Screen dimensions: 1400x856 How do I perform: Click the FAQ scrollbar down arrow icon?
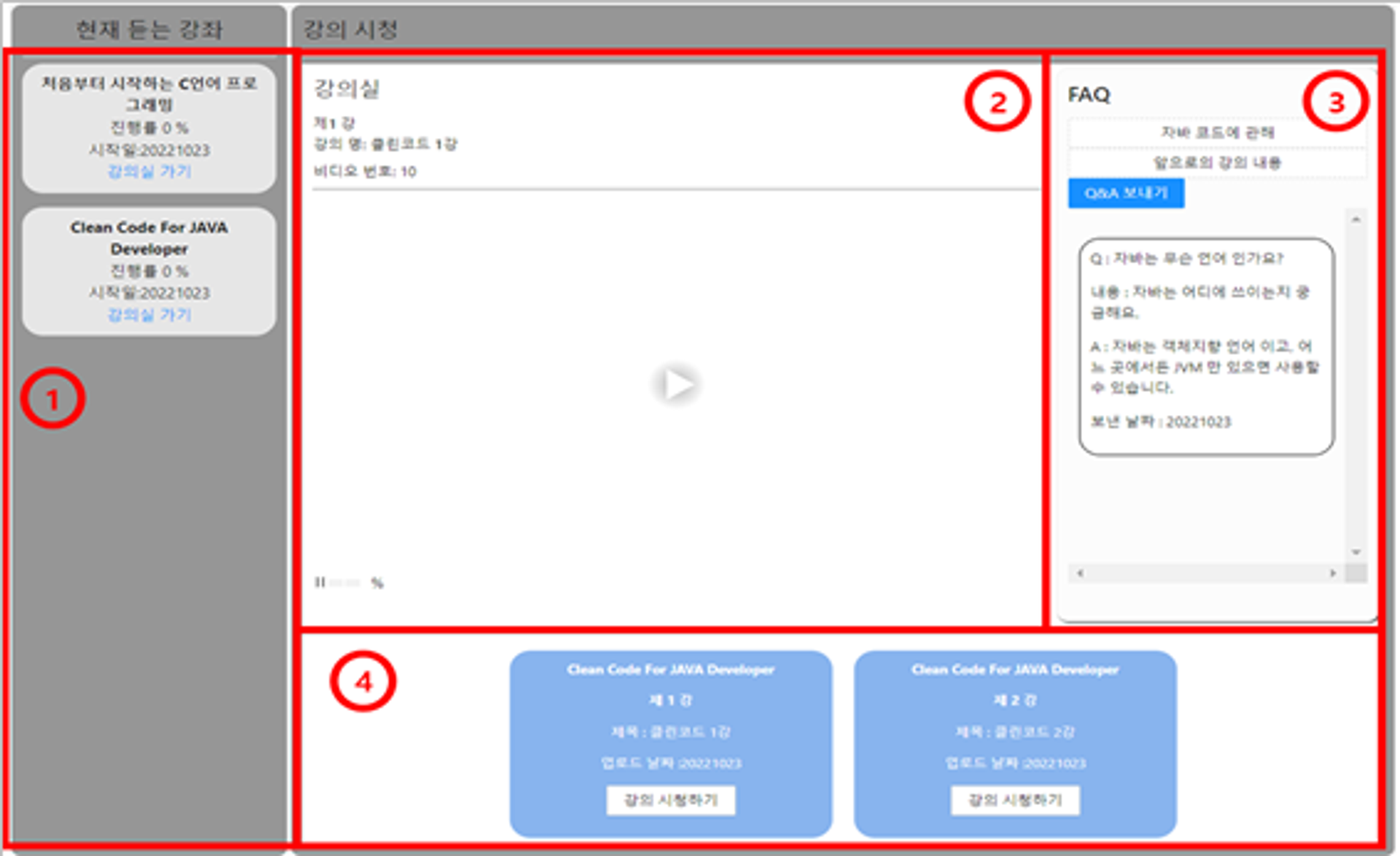click(x=1355, y=552)
